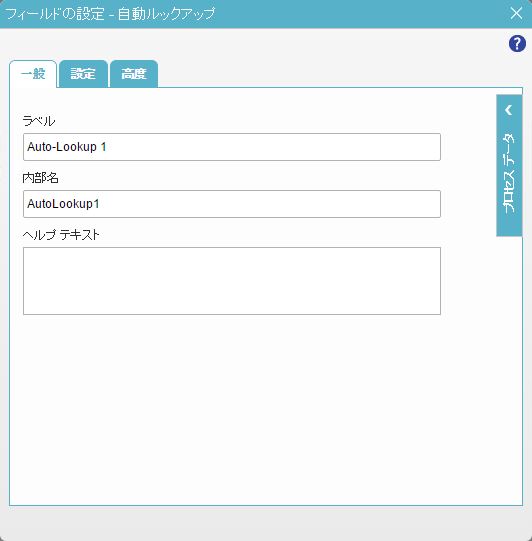
Task: Click the dialog title フィールドの設定 - 自動ルックアップ
Action: tap(110, 14)
